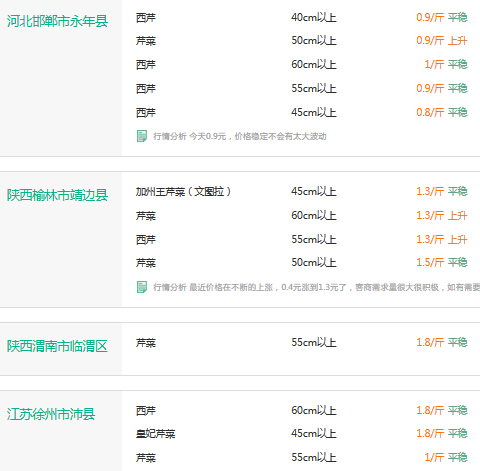The height and width of the screenshot is (471, 480).
Task: Select 加州王芹菜（文图拉）product row
Action: click(301, 191)
